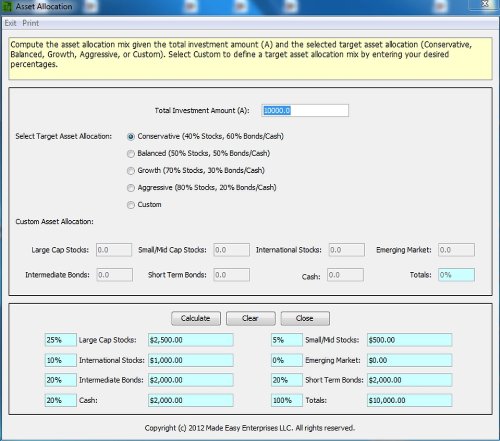Enable the Custom allocation radio button
Screen dimensions: 500x441
tap(131, 205)
